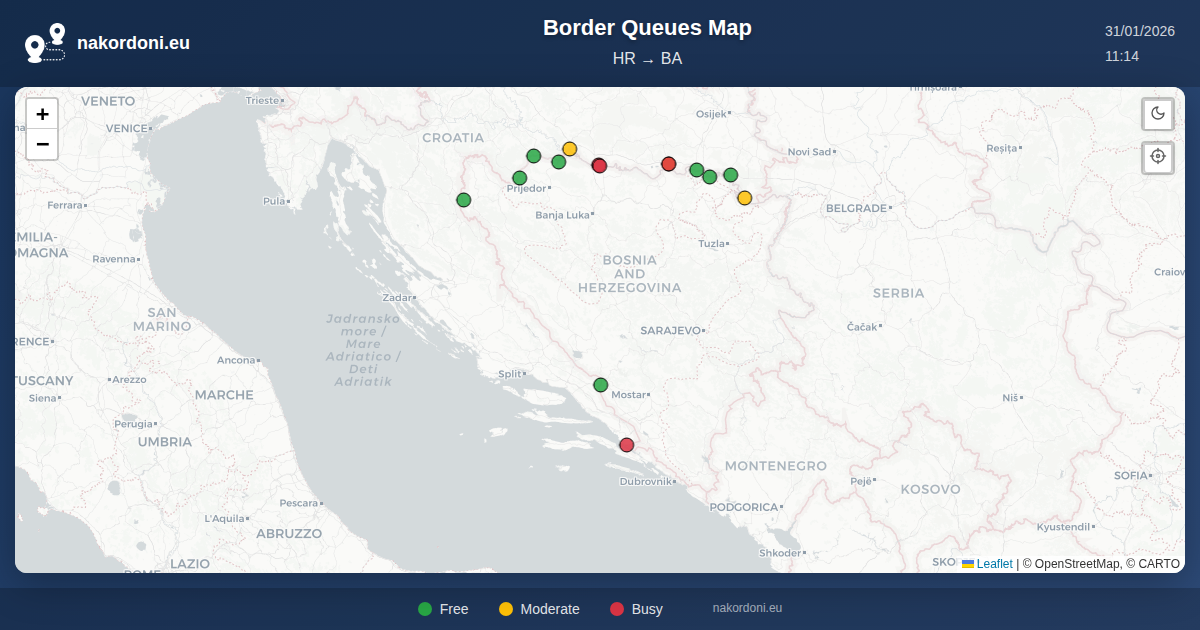Zoom in on the map
Screen dimensions: 1200x630
42,114
